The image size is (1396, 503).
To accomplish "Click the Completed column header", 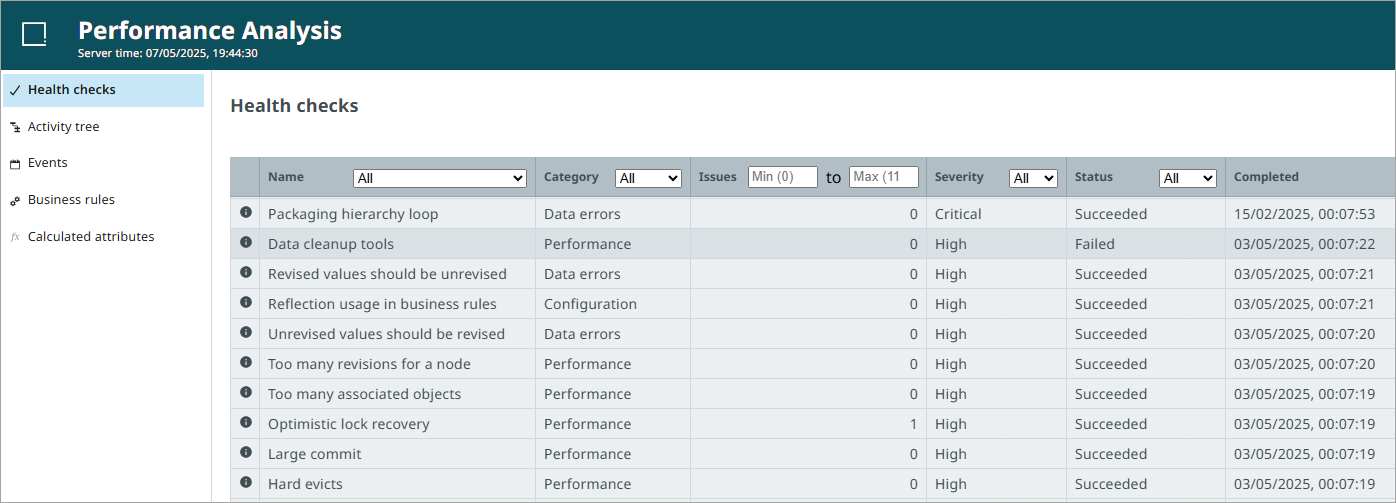I will click(x=1266, y=177).
